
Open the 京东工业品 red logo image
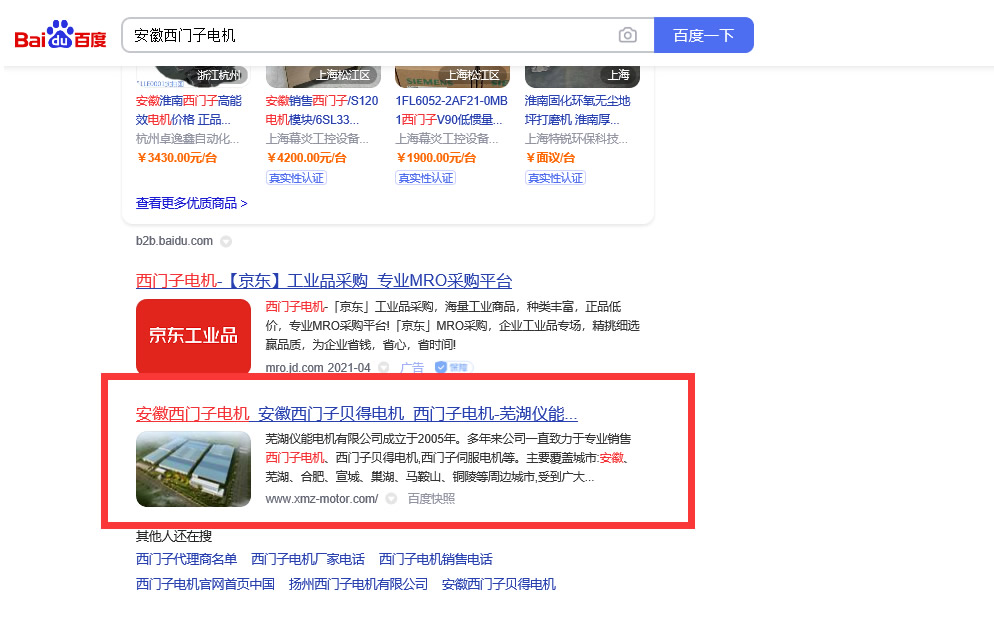[x=193, y=335]
